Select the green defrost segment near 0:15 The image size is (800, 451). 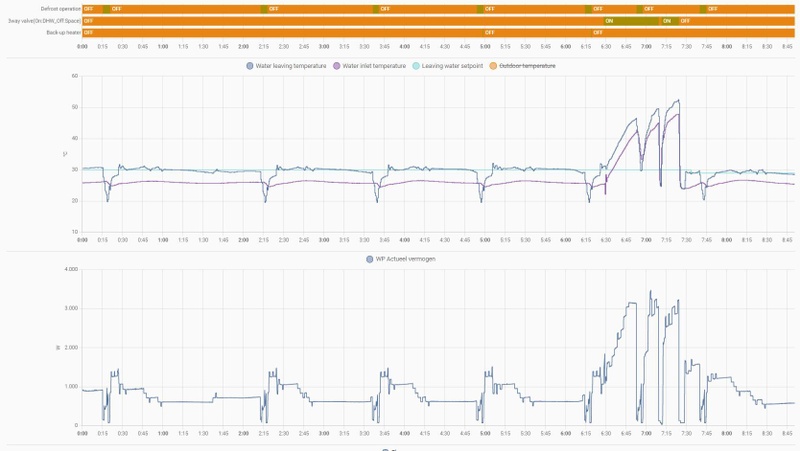point(106,9)
